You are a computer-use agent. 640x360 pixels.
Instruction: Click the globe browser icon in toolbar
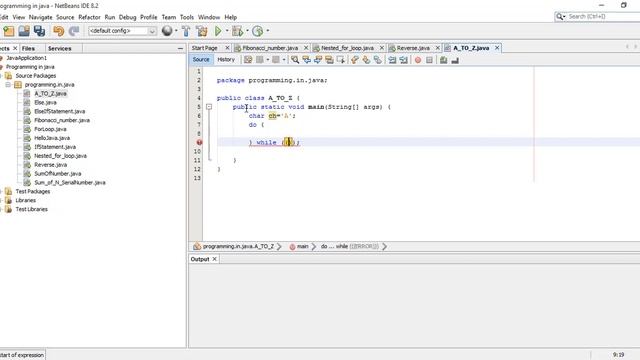point(167,31)
